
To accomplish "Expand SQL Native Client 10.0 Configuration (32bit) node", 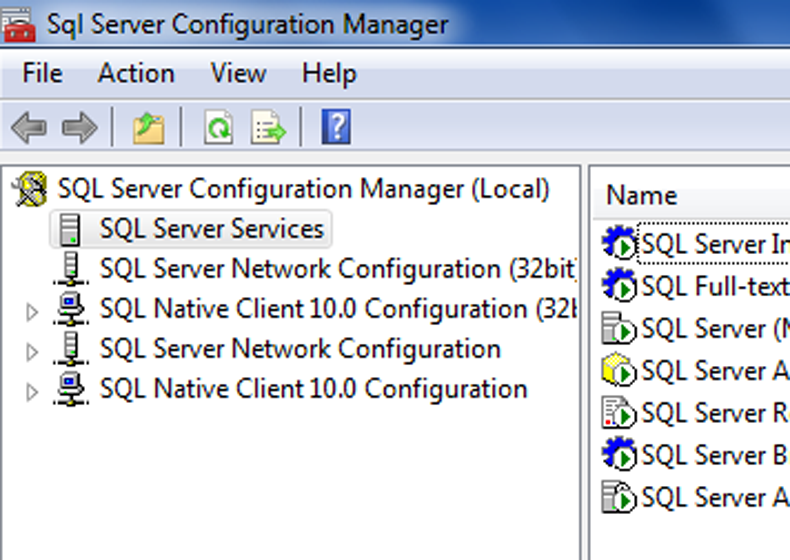I will [x=32, y=311].
